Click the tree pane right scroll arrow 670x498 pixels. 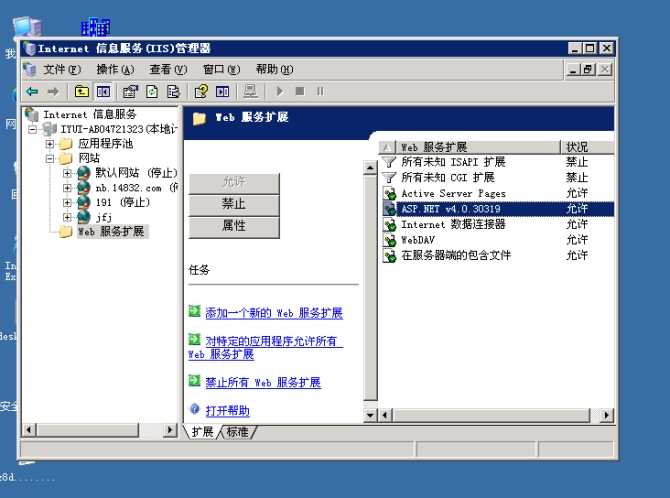(x=170, y=430)
